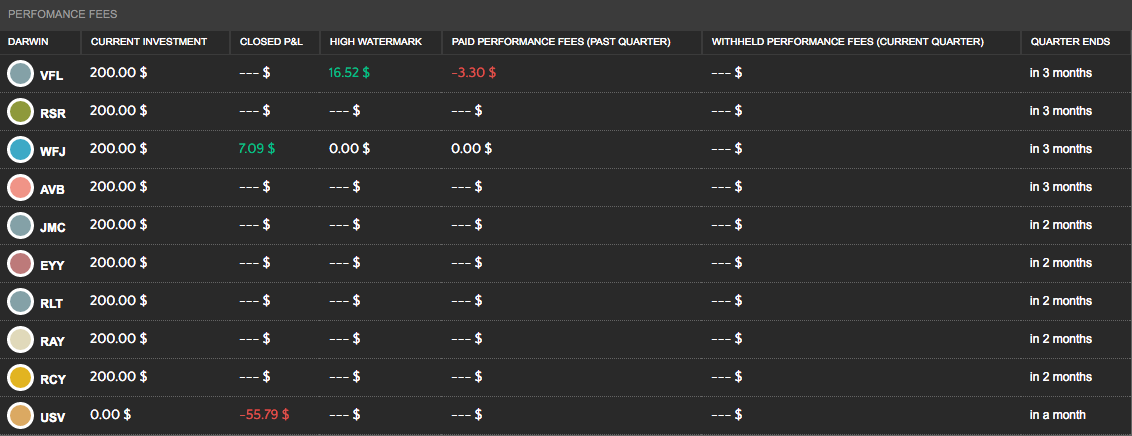Click the JMC grey circle icon

(20, 225)
